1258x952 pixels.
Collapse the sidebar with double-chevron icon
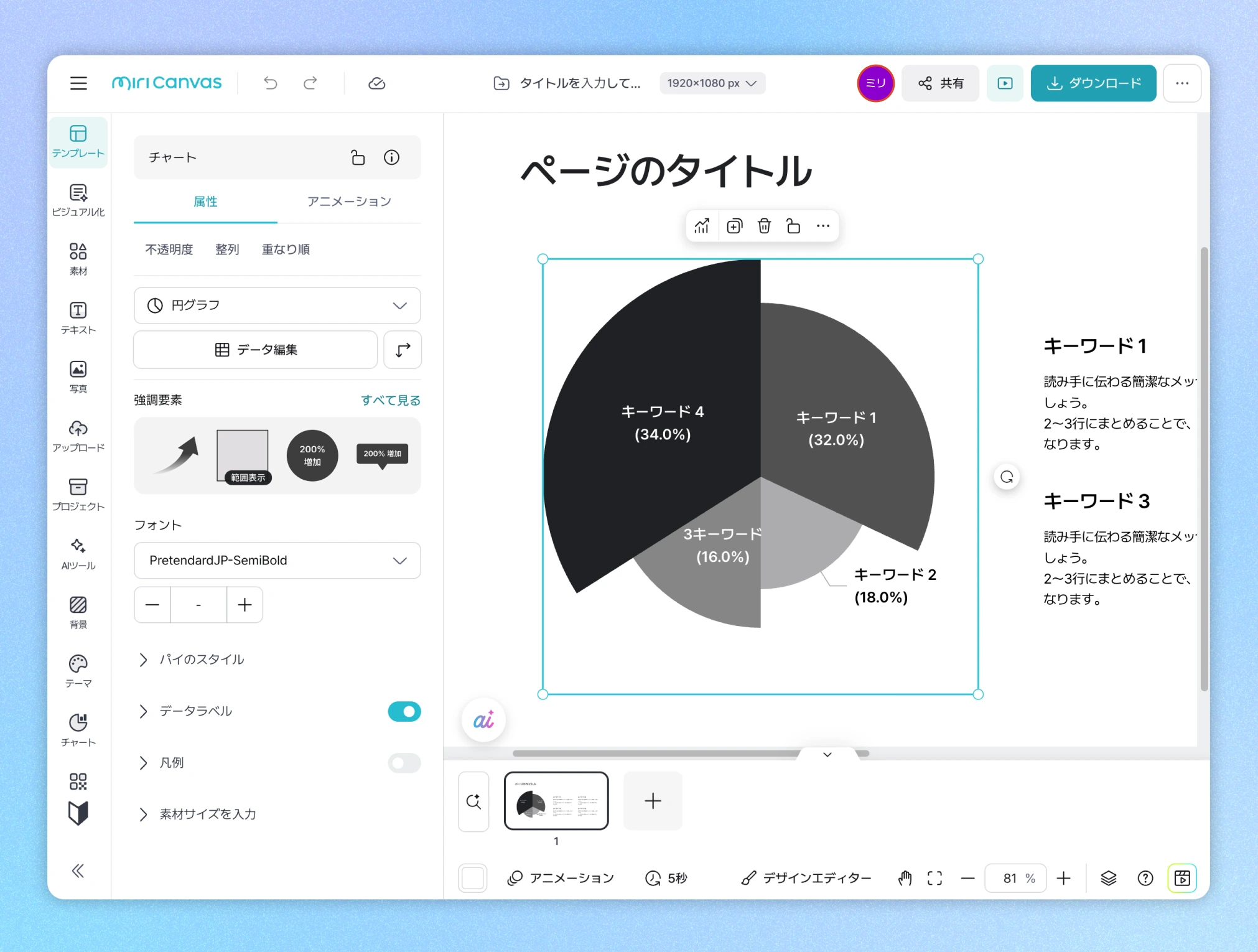pyautogui.click(x=78, y=870)
